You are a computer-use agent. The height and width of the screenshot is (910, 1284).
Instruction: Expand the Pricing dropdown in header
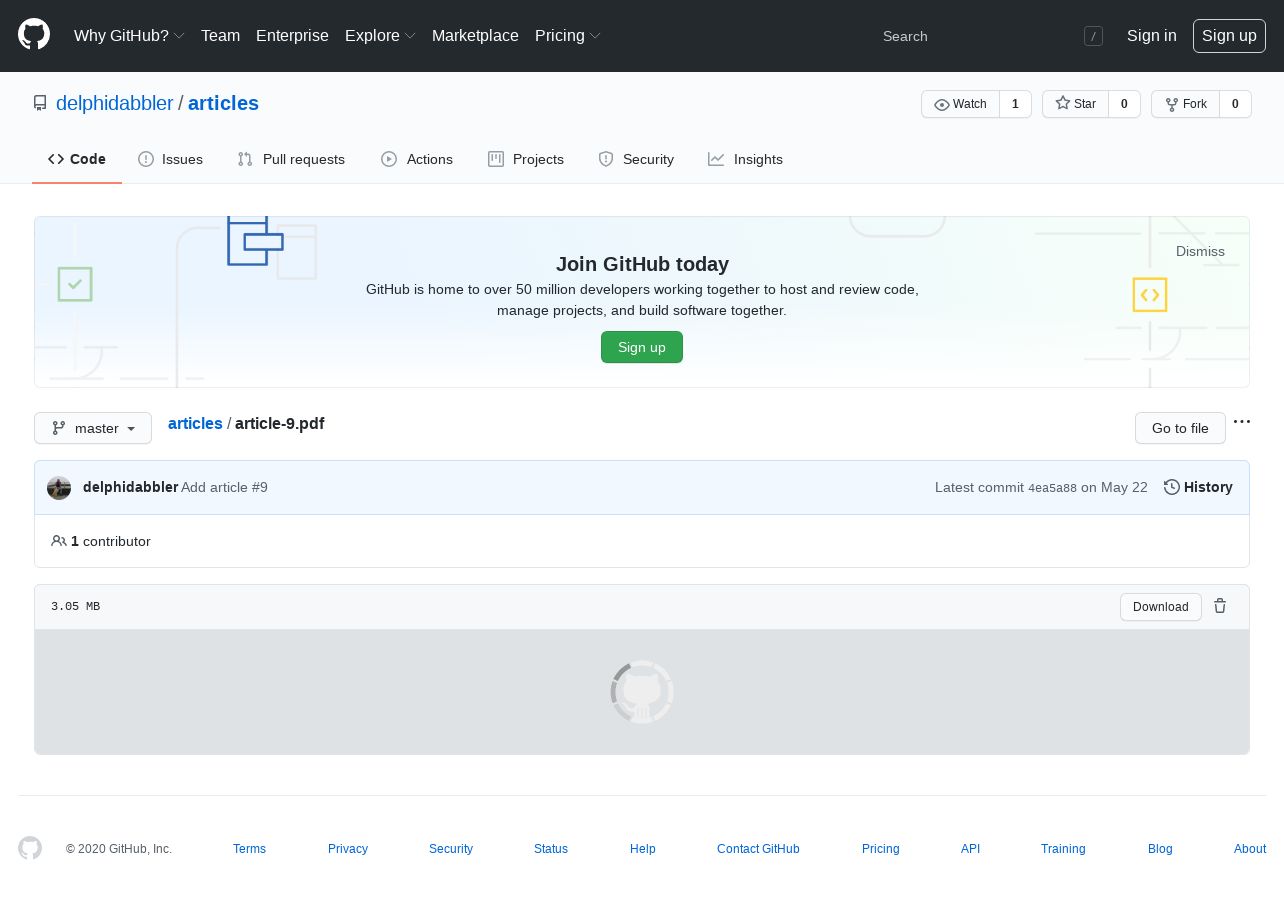567,35
